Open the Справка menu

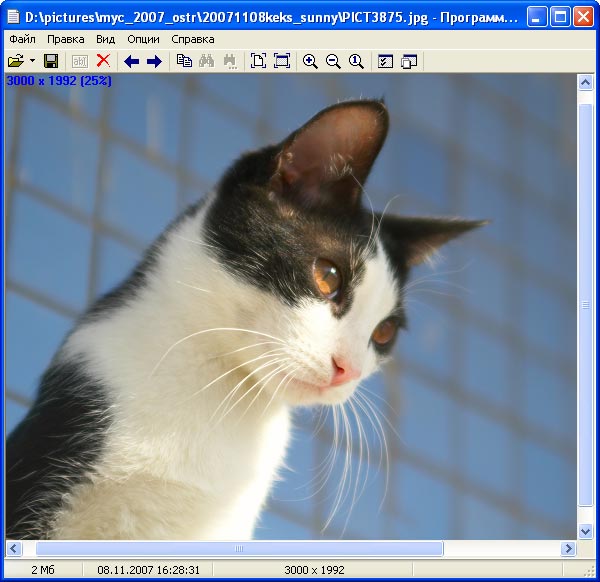click(193, 39)
